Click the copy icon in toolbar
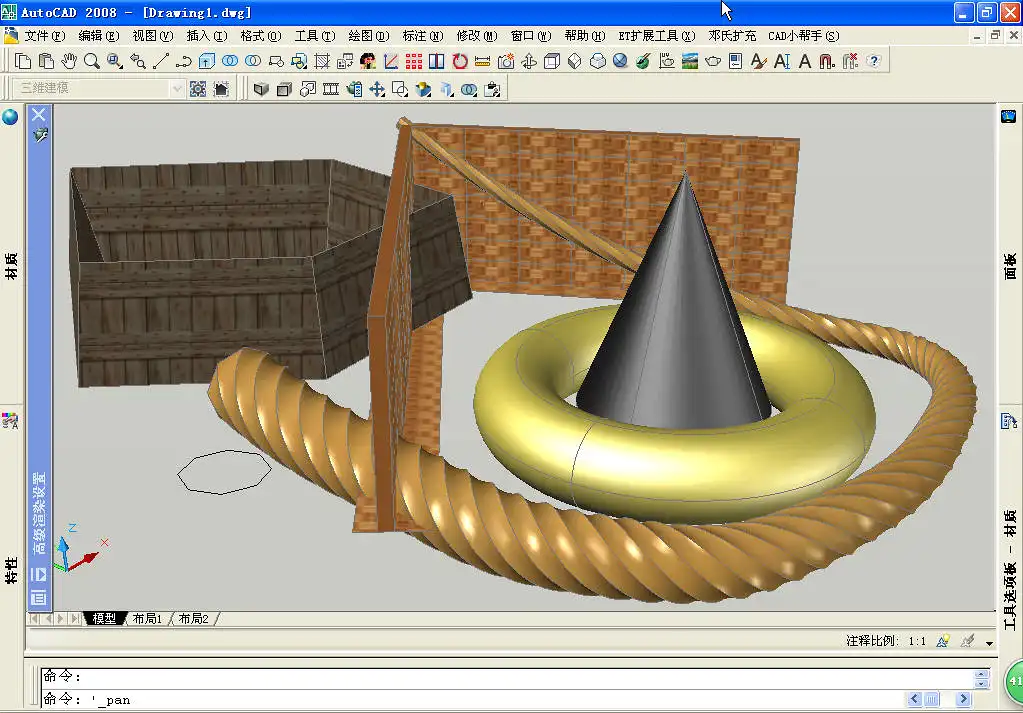This screenshot has width=1023, height=713. pos(23,61)
